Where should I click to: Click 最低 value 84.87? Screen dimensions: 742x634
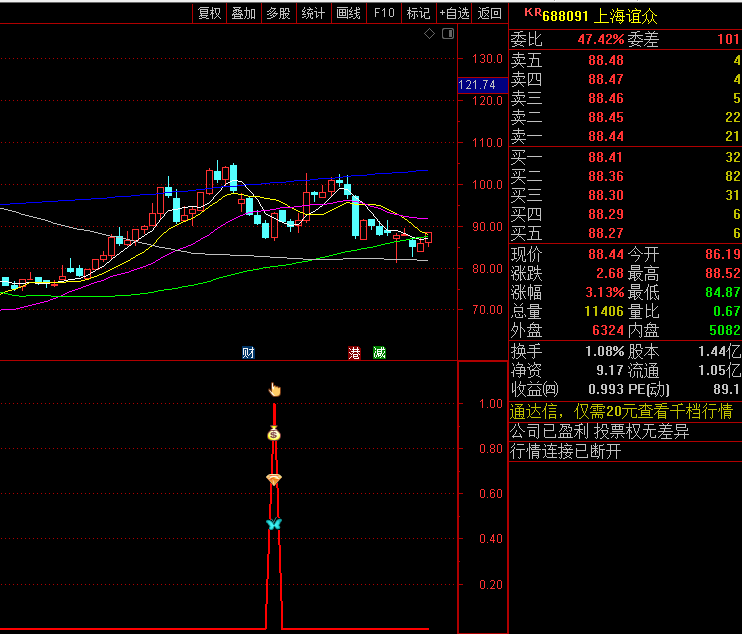click(723, 292)
